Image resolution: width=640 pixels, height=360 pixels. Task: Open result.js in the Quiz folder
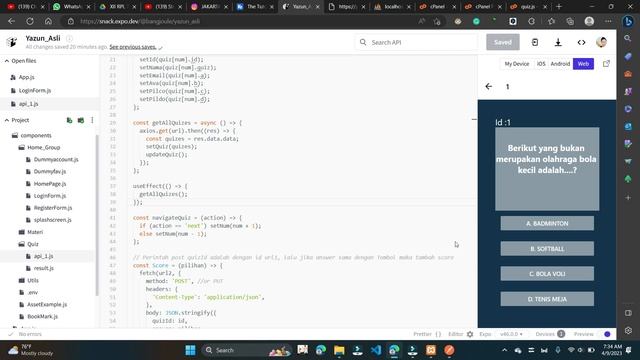tap(44, 268)
